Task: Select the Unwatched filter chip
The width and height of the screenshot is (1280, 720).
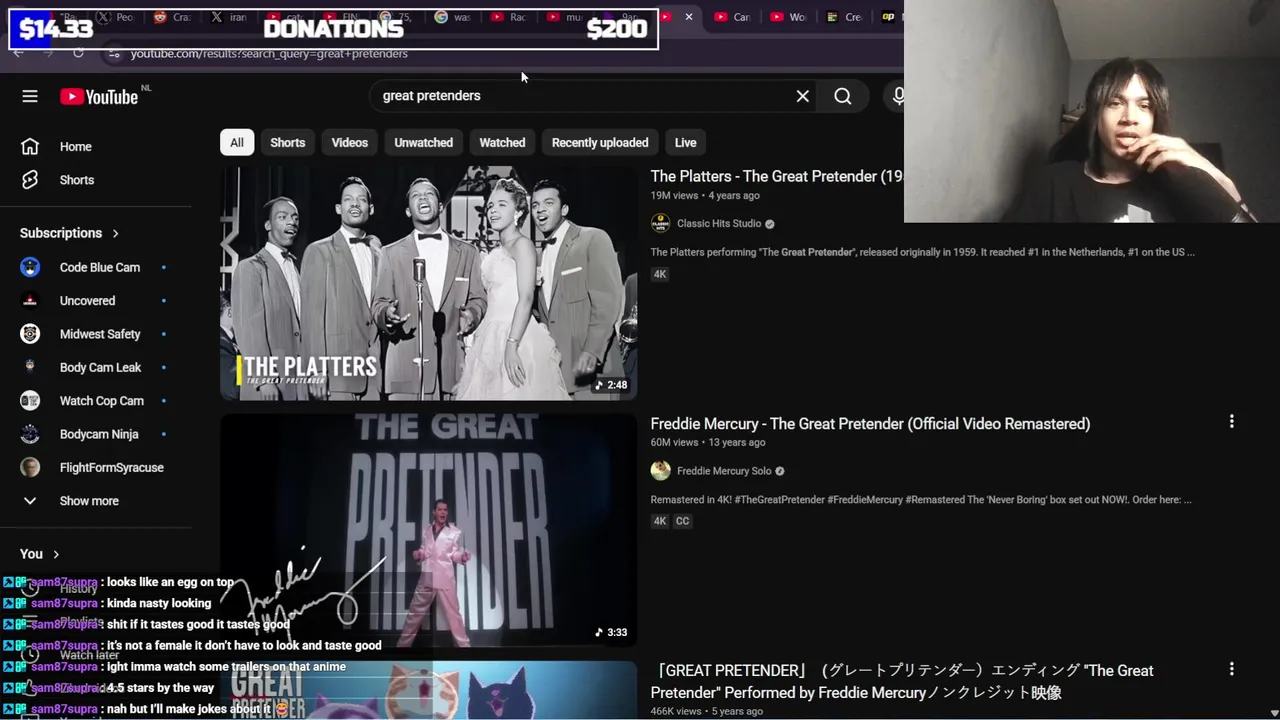Action: [x=423, y=142]
